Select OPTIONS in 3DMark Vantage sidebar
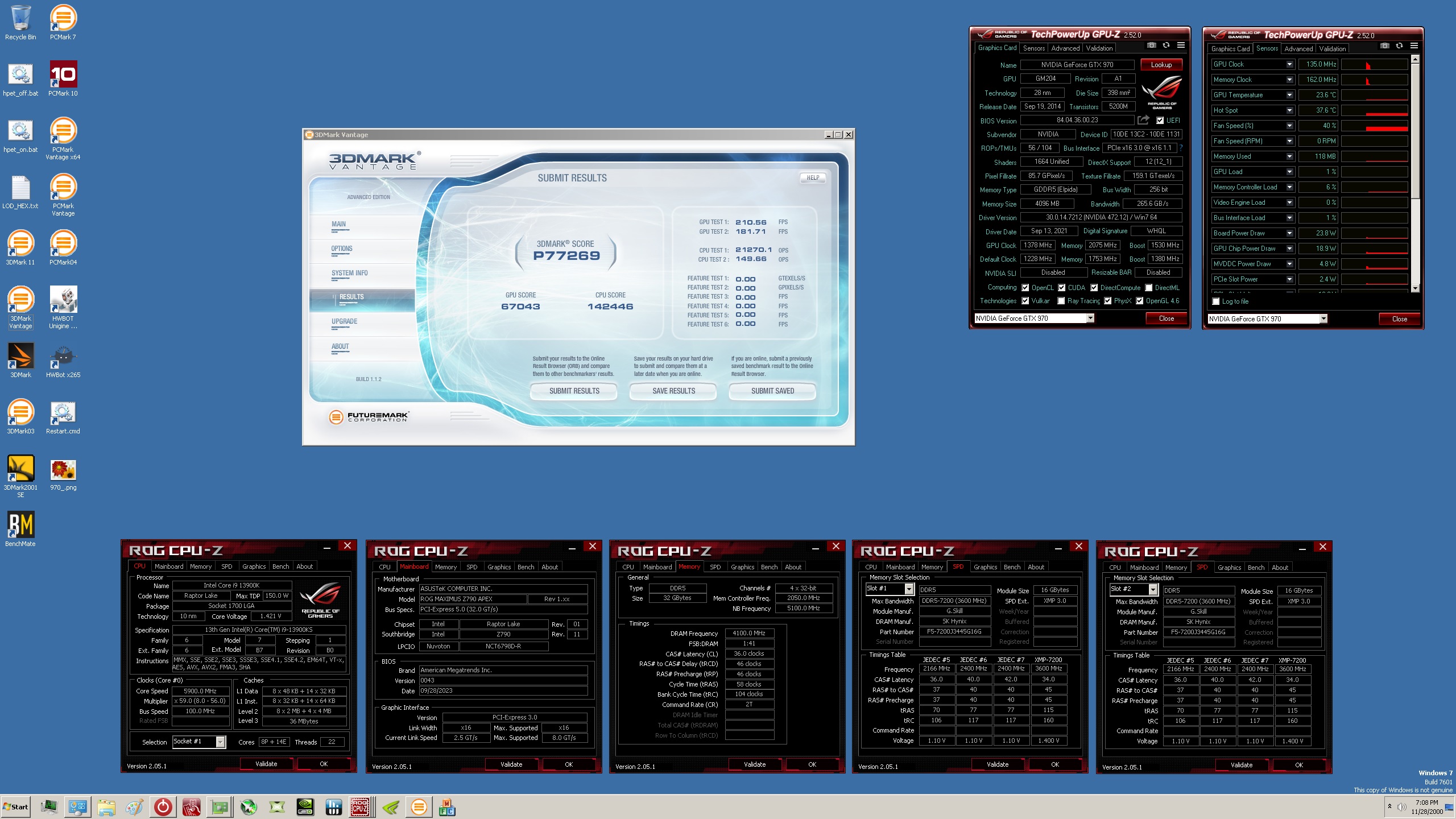Image resolution: width=1456 pixels, height=819 pixels. pos(342,249)
